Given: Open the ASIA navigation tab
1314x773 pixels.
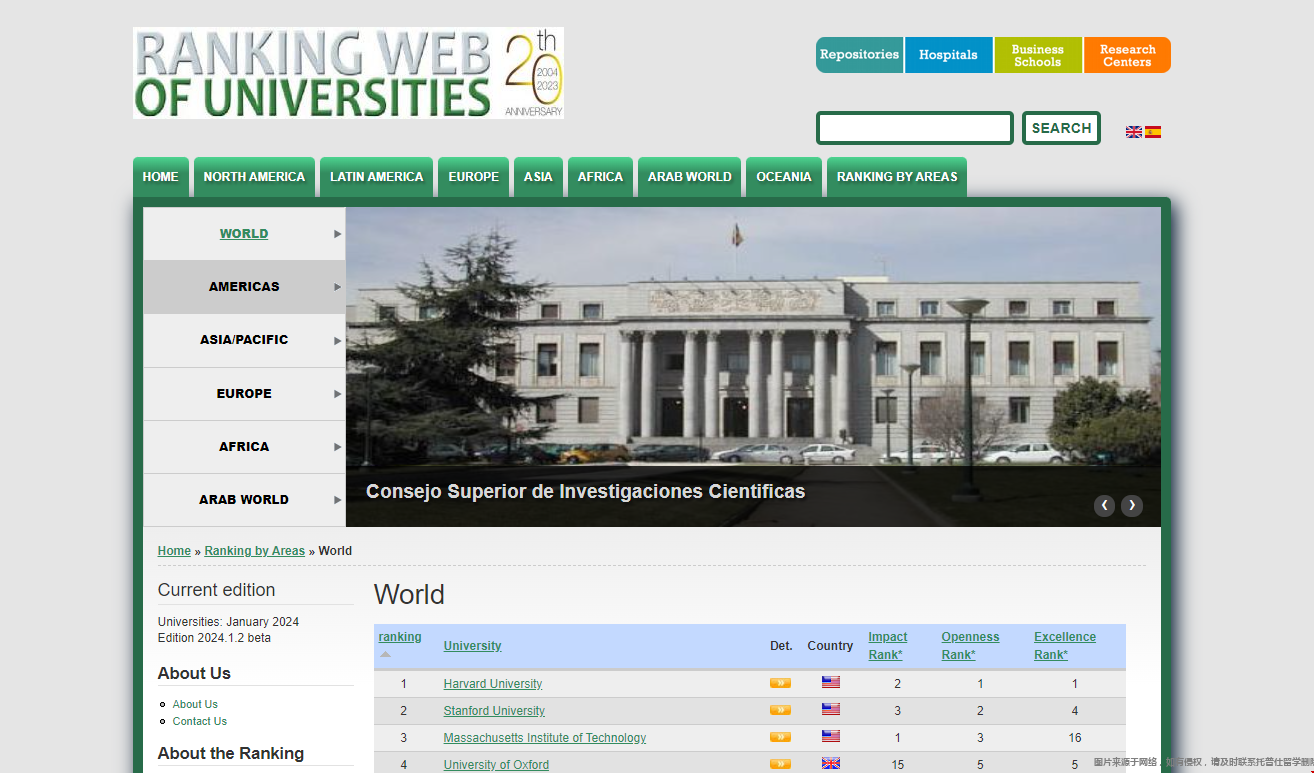Looking at the screenshot, I should pyautogui.click(x=538, y=177).
